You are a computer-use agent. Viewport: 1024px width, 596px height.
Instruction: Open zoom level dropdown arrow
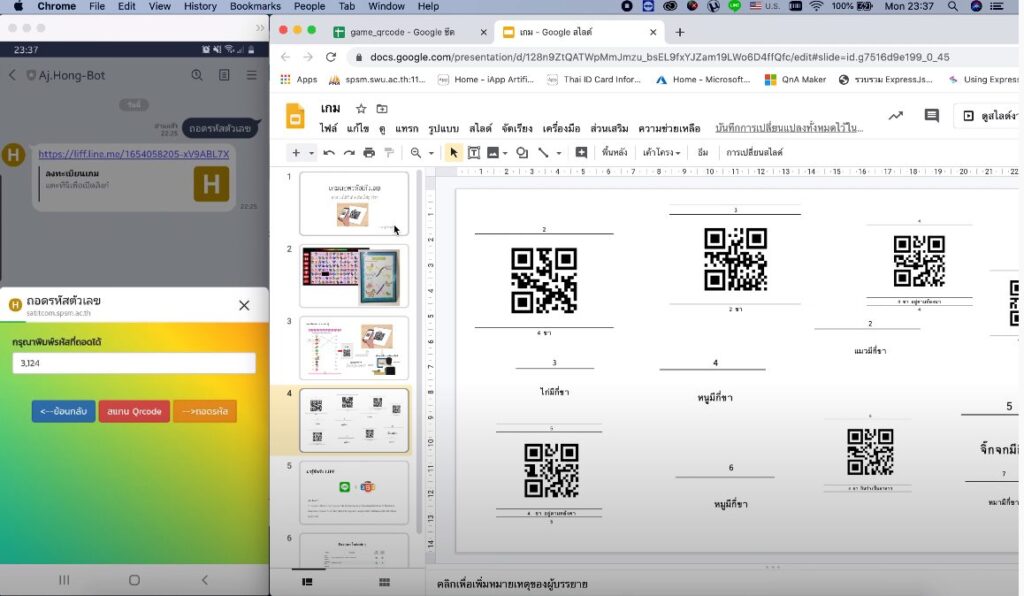coord(431,153)
